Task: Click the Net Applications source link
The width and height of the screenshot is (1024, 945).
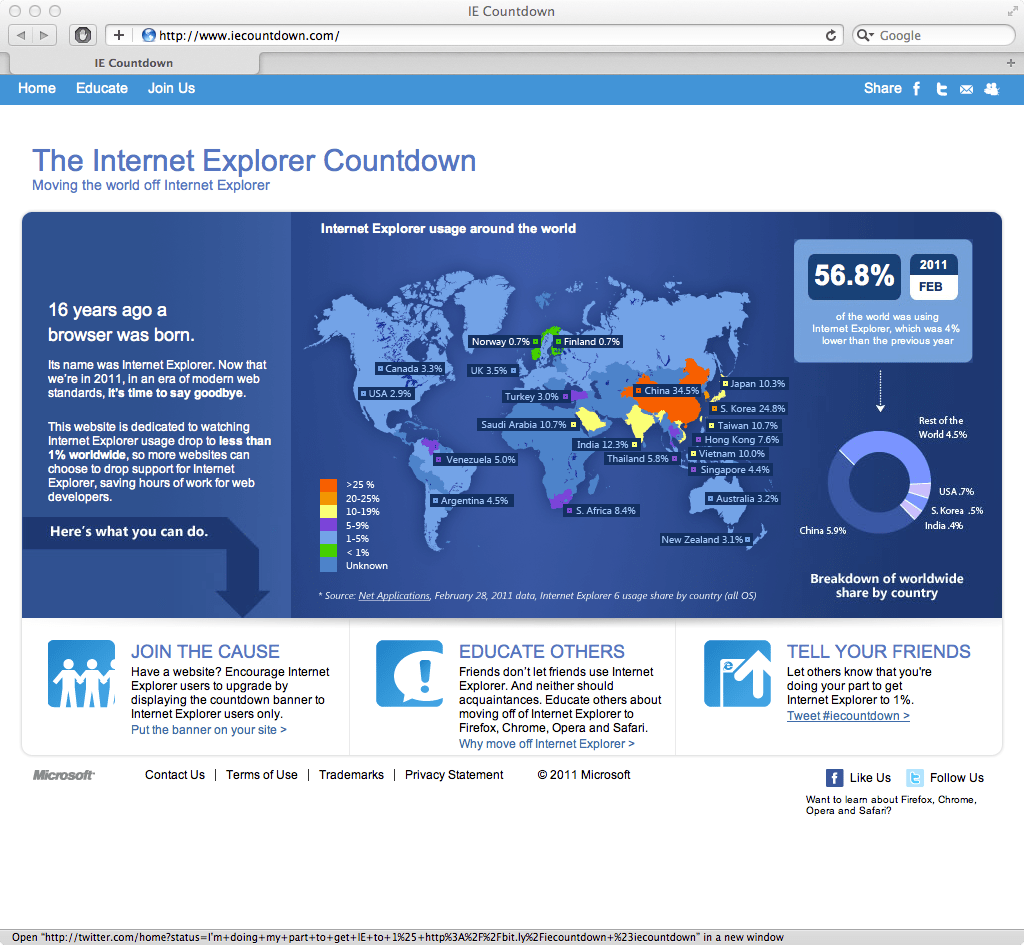Action: coord(394,596)
